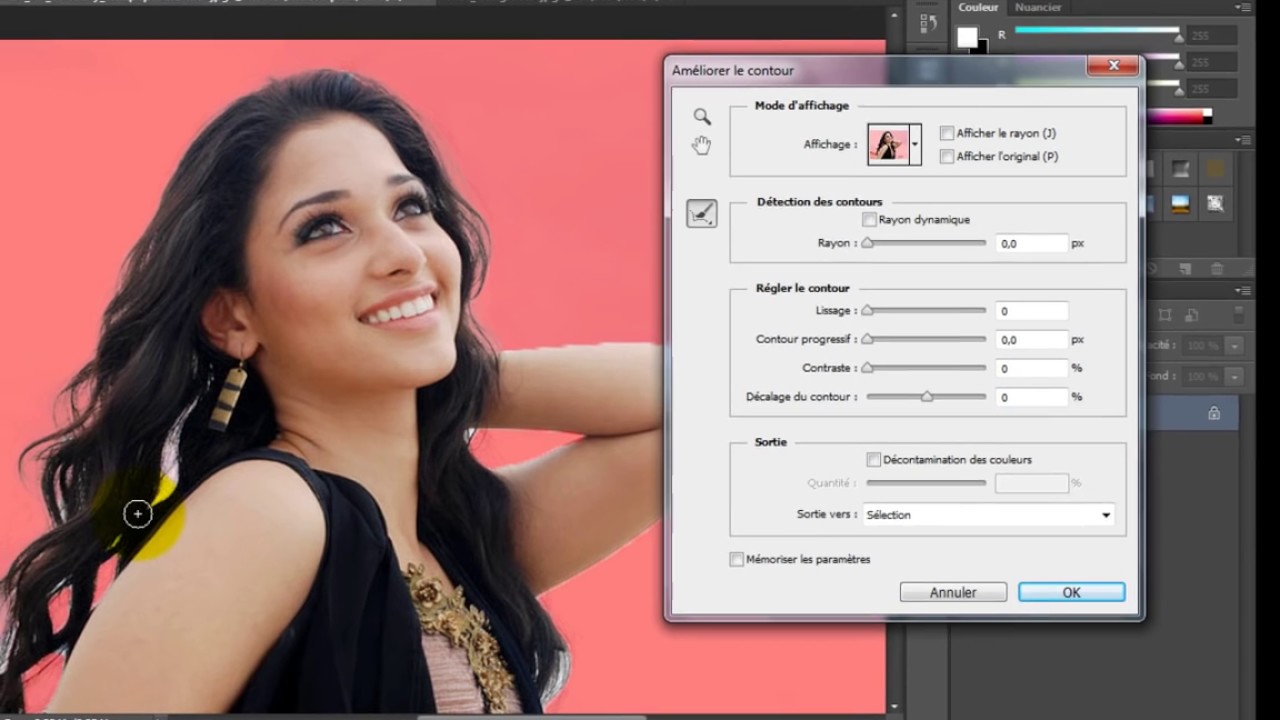This screenshot has width=1280, height=720.
Task: Click the color spectrum ramp in Couleur panel
Action: click(x=1181, y=116)
